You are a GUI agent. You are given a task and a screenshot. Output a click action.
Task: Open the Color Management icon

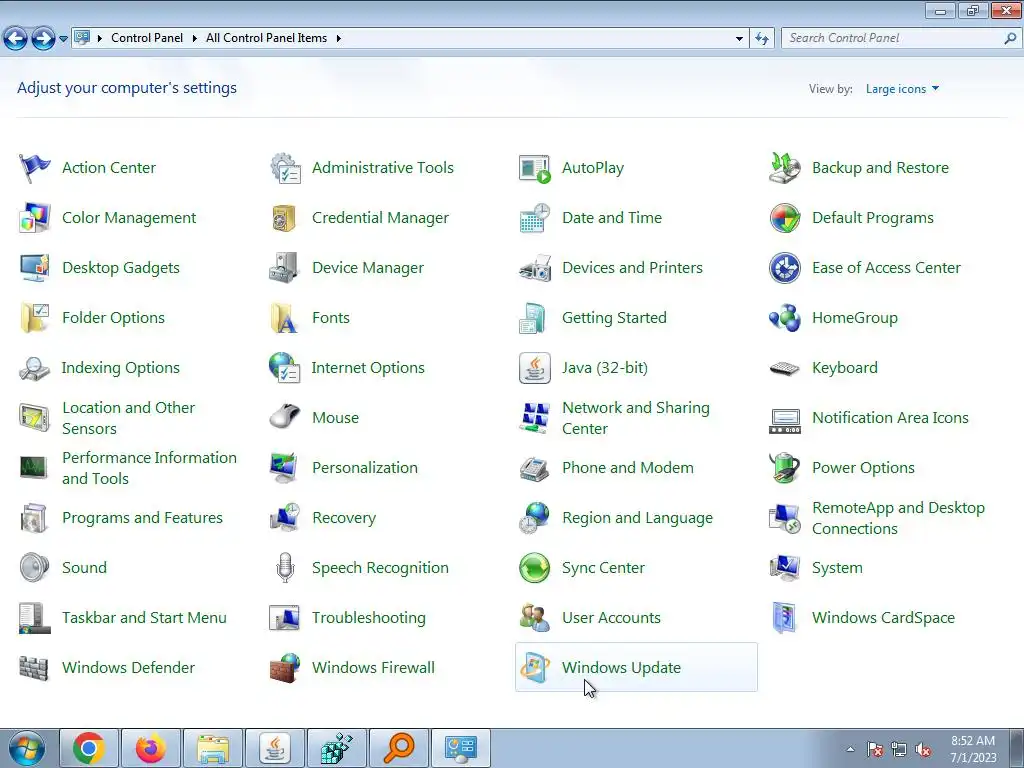coord(34,218)
